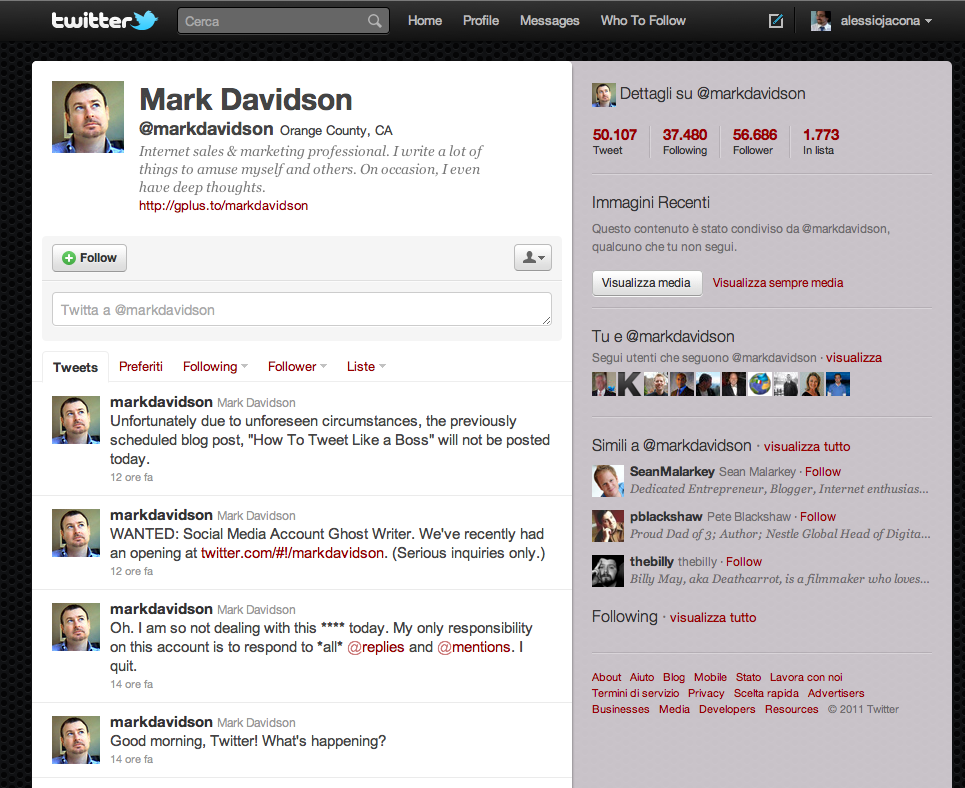Open the user actions dropdown
The width and height of the screenshot is (965, 788).
(x=532, y=258)
